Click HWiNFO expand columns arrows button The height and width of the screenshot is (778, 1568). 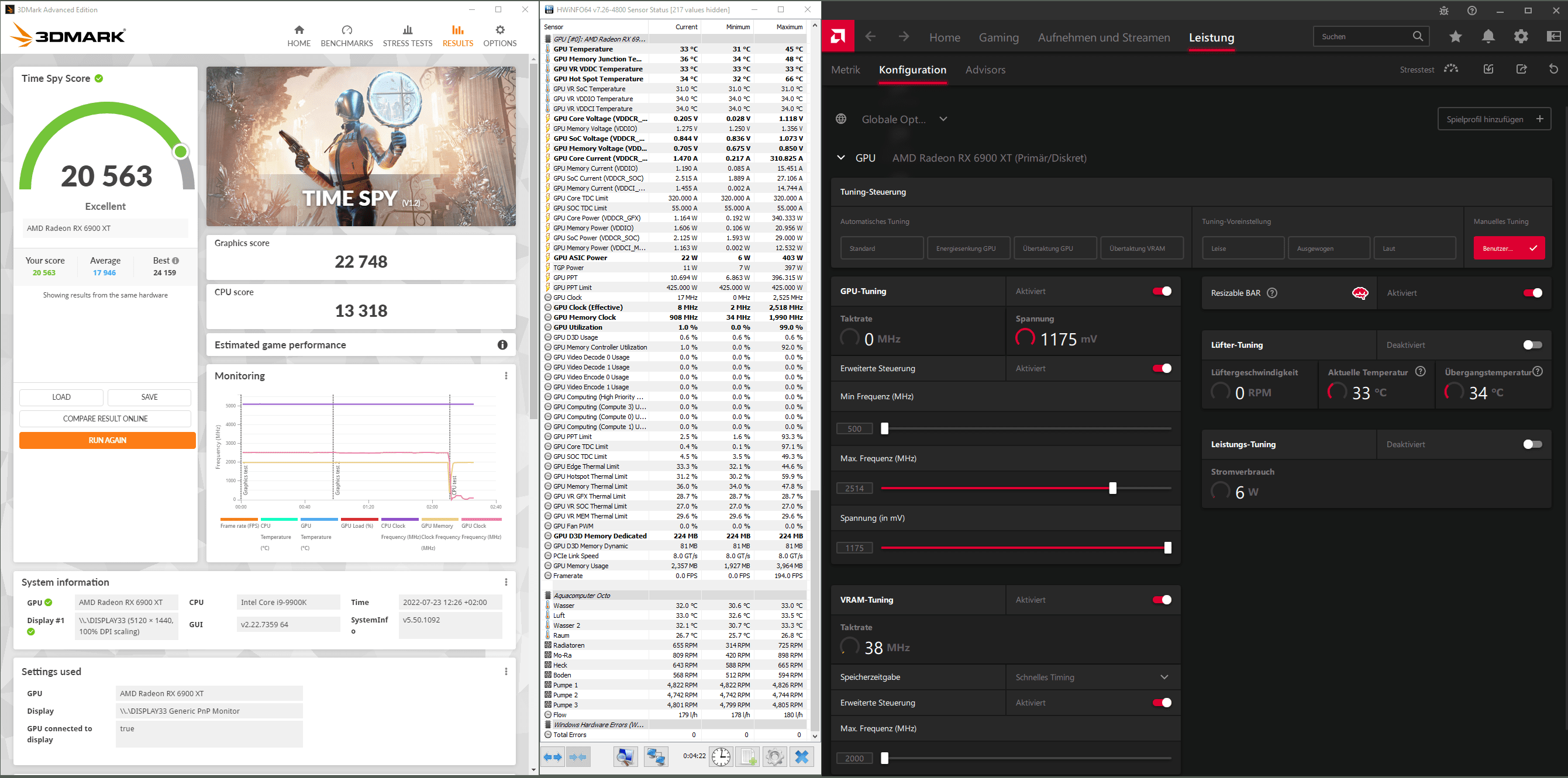[553, 757]
